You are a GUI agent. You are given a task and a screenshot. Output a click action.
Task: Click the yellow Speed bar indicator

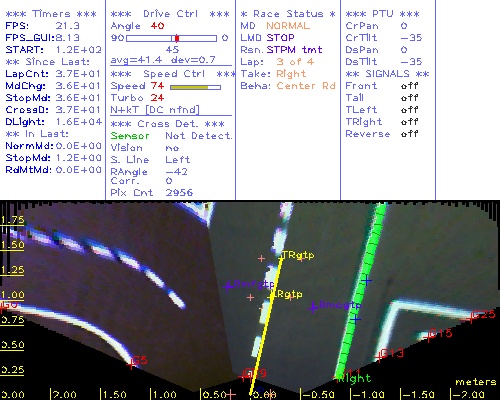(189, 87)
